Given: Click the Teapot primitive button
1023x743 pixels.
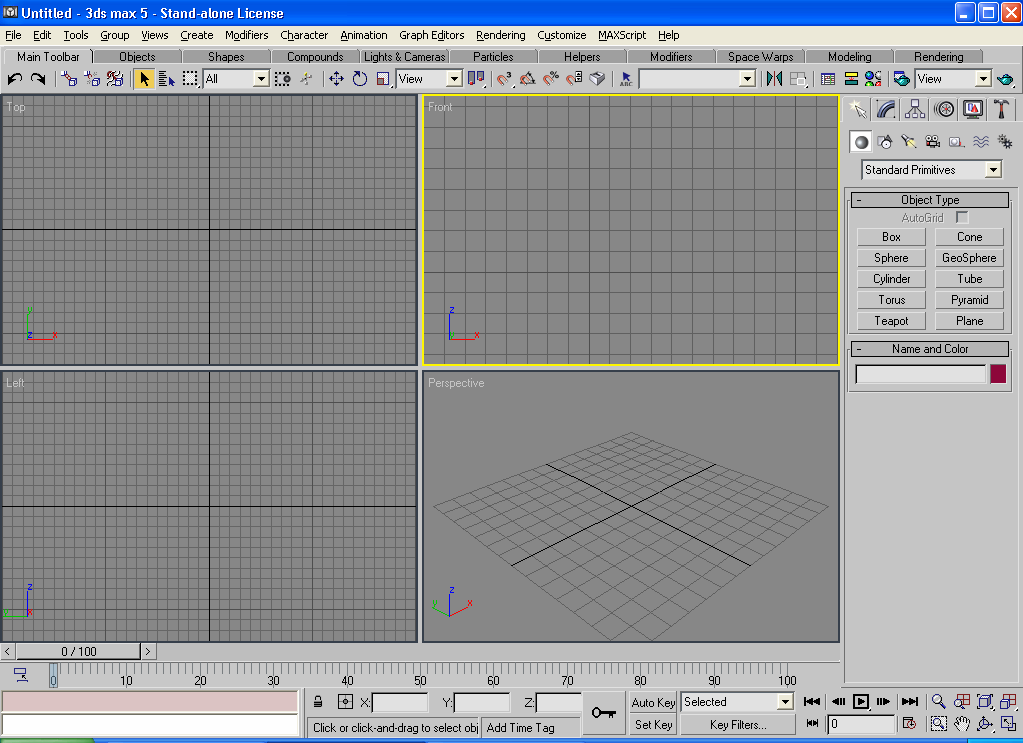Looking at the screenshot, I should coord(891,321).
